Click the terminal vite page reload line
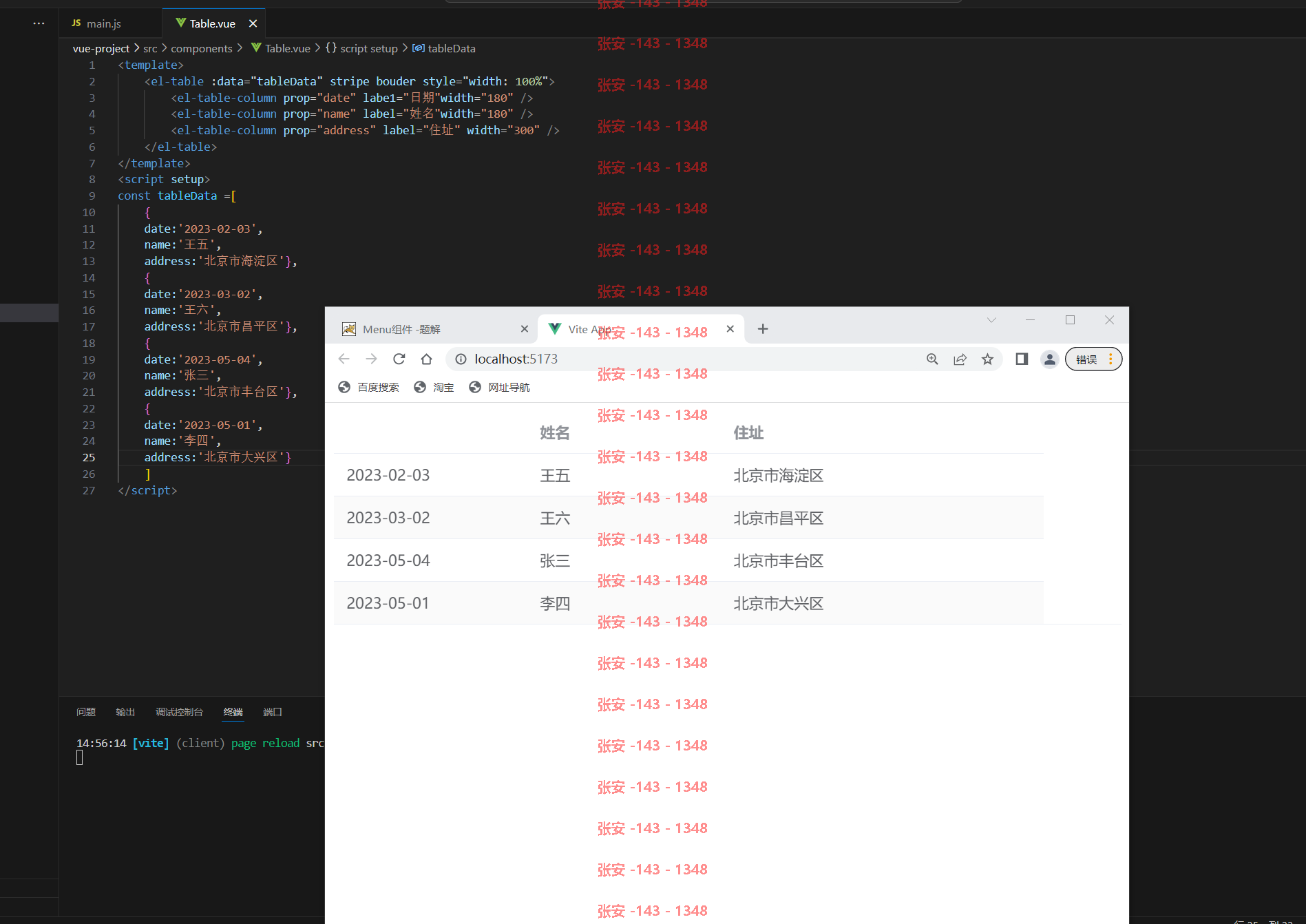The height and width of the screenshot is (924, 1306). [200, 743]
